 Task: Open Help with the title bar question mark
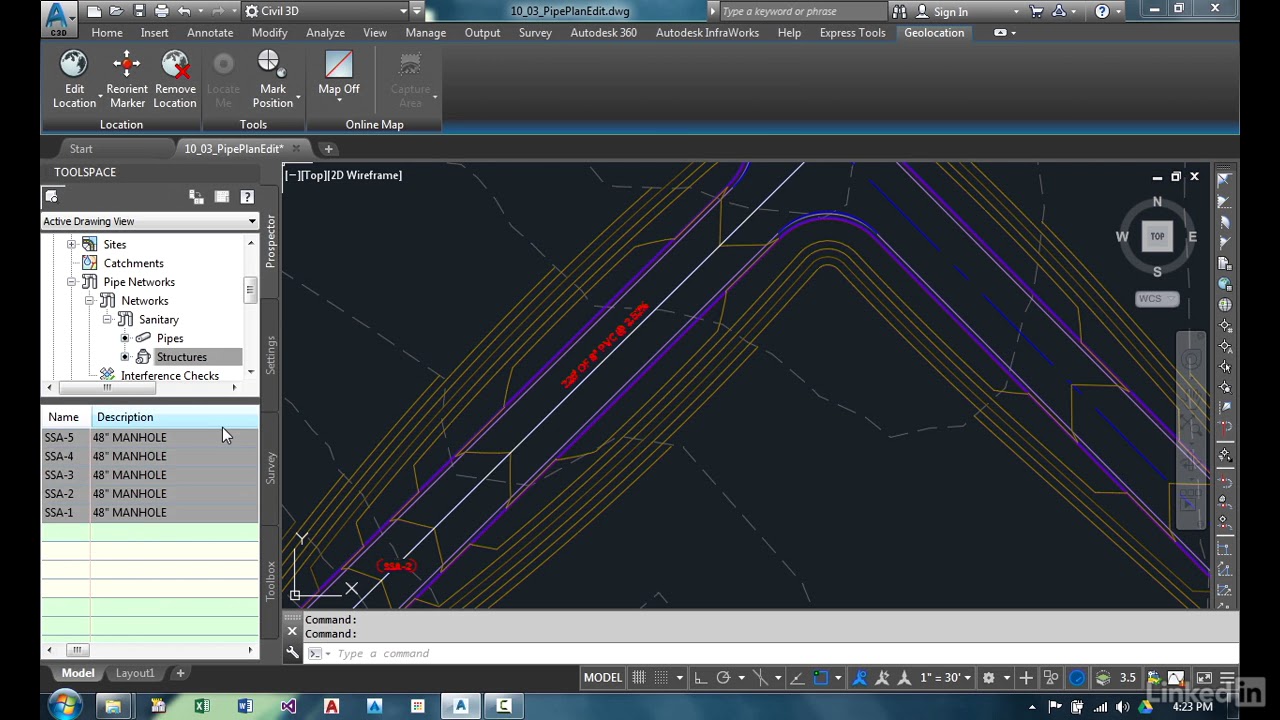[1102, 11]
